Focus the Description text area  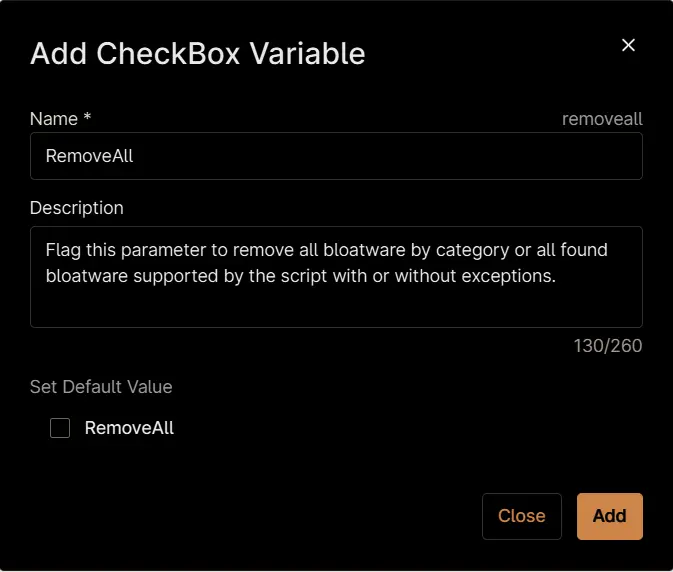coord(336,277)
